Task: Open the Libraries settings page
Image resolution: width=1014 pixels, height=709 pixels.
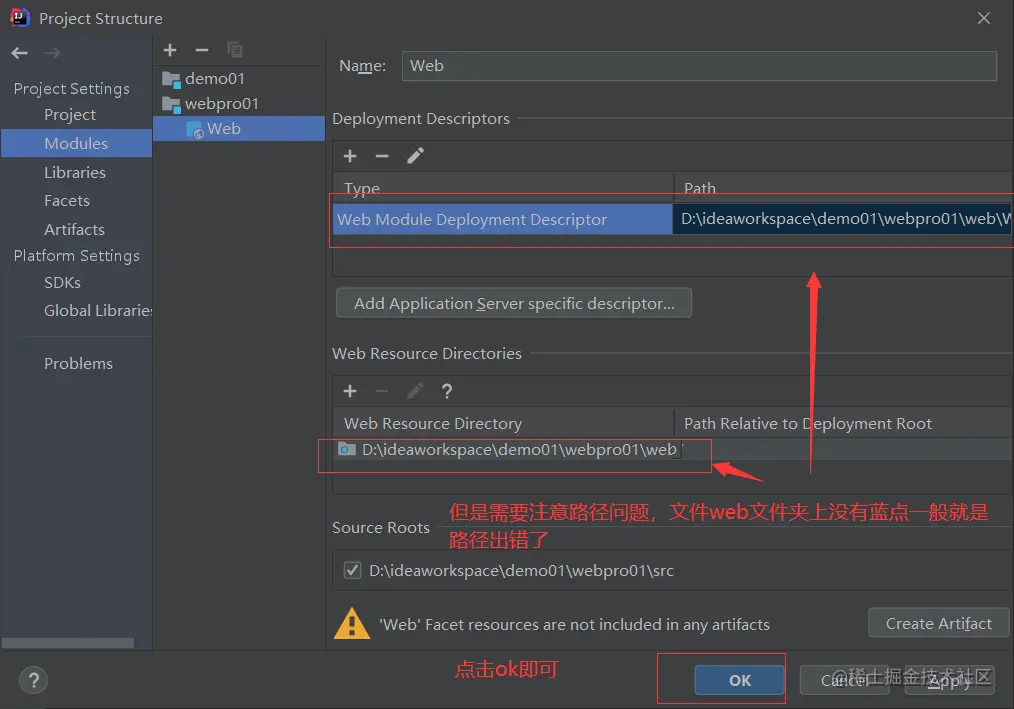Action: click(x=75, y=172)
